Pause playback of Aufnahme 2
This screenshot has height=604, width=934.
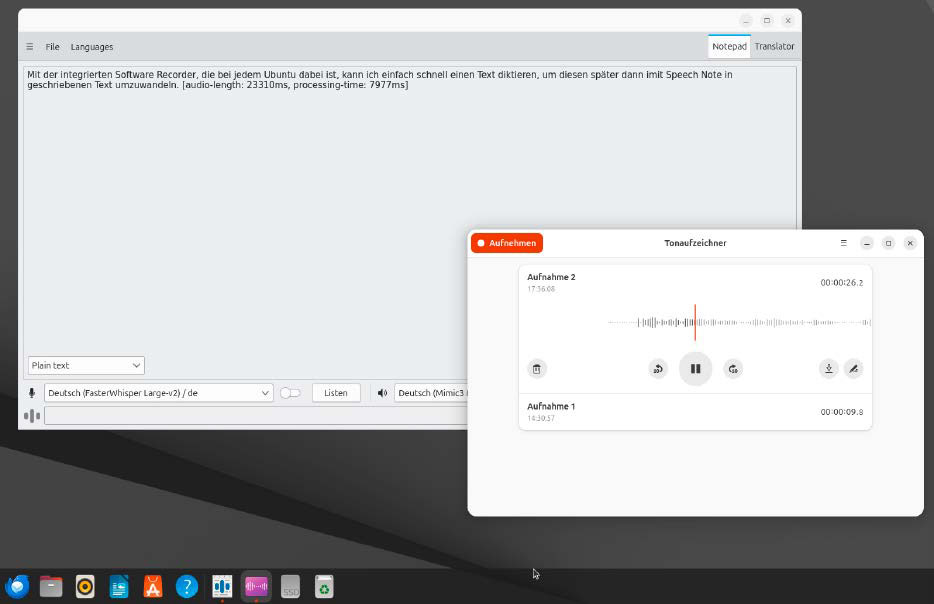(695, 369)
